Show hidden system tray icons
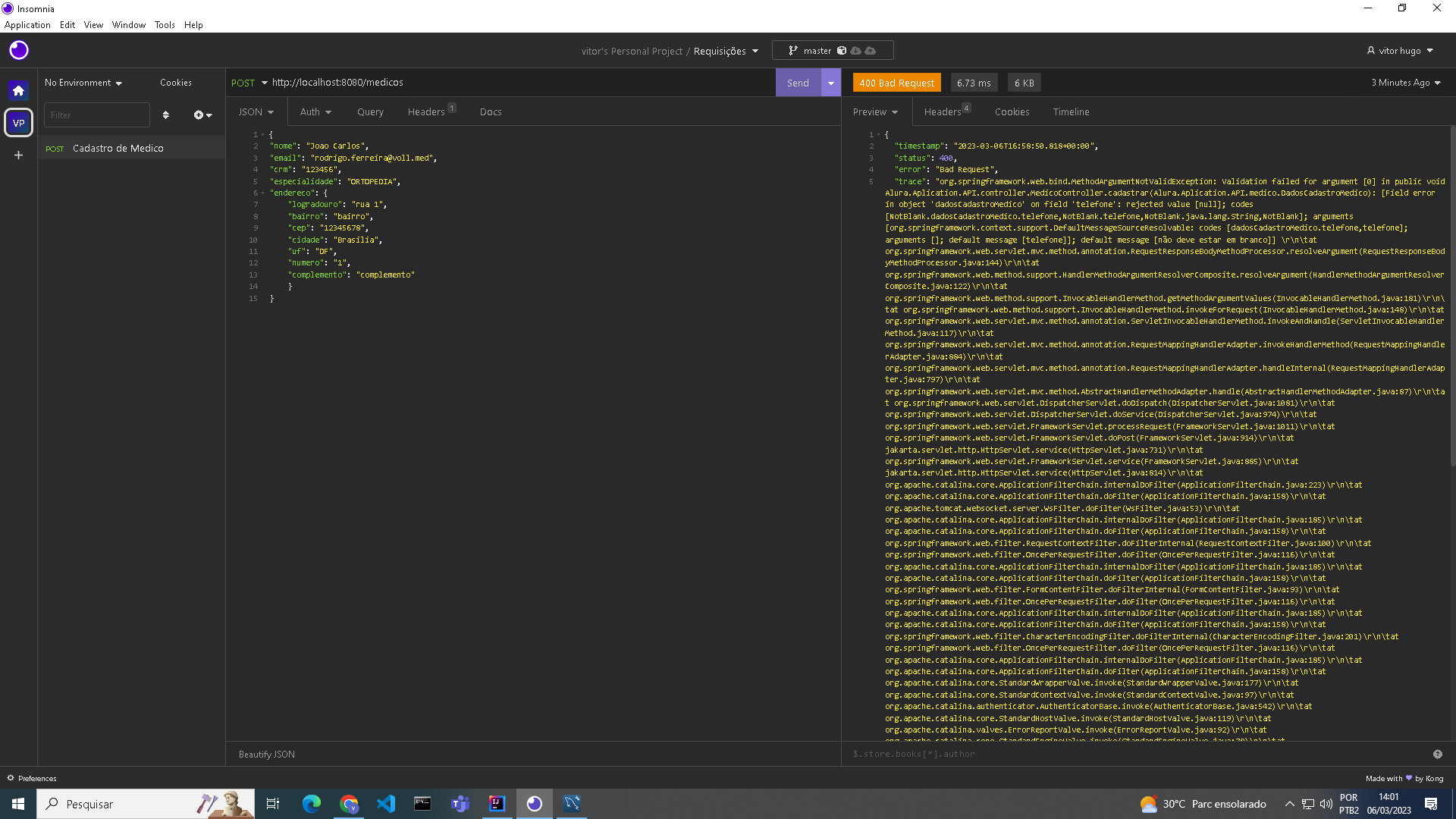1456x819 pixels. pyautogui.click(x=1289, y=804)
